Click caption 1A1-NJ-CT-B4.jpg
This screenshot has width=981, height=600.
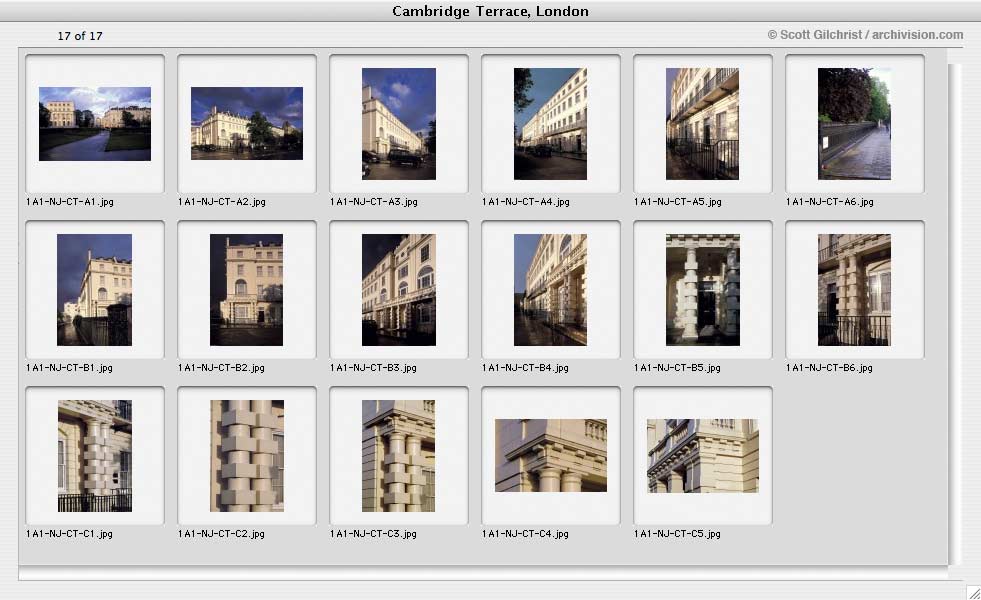[x=526, y=368]
